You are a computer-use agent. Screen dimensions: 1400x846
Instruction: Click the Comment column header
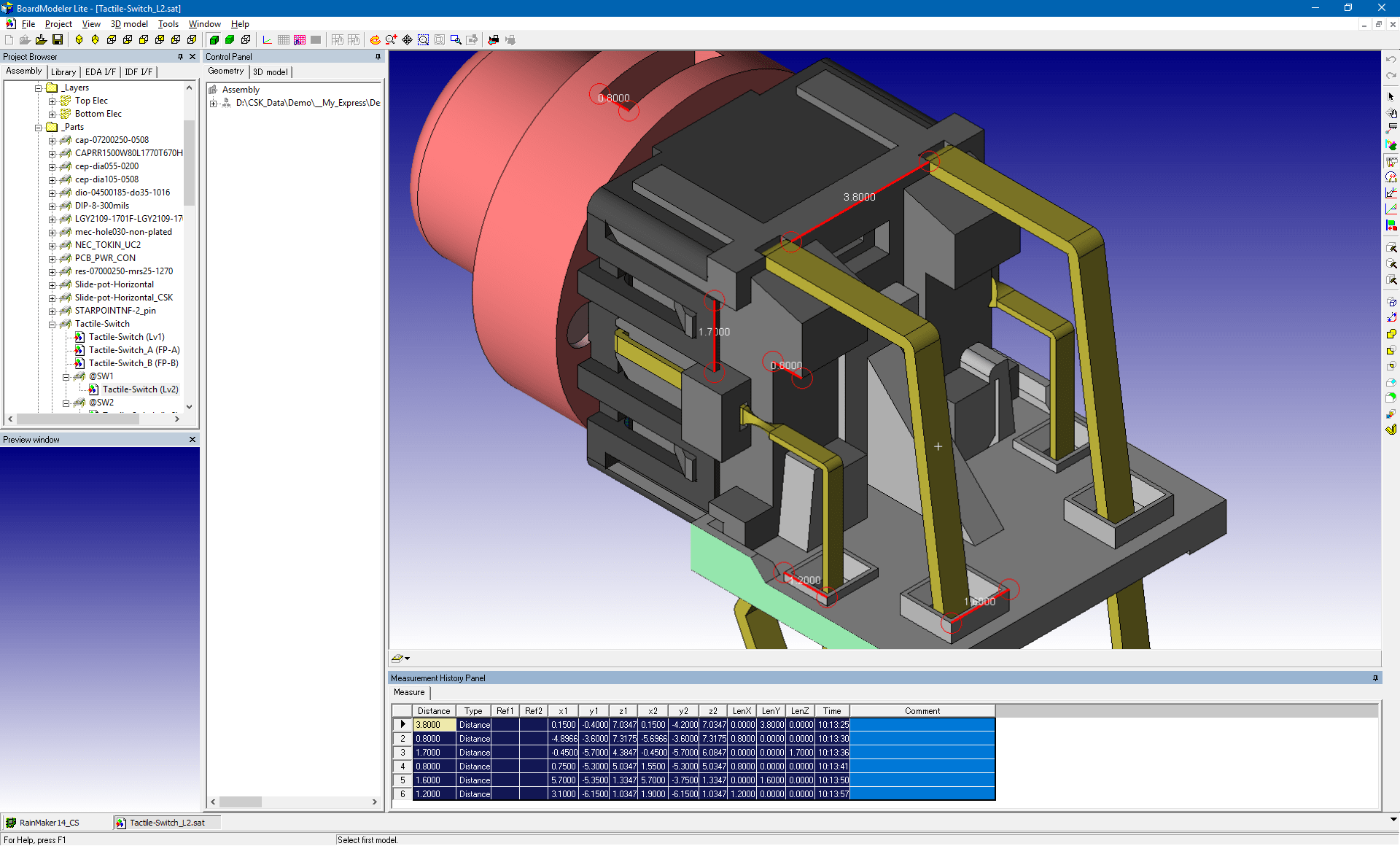922,711
